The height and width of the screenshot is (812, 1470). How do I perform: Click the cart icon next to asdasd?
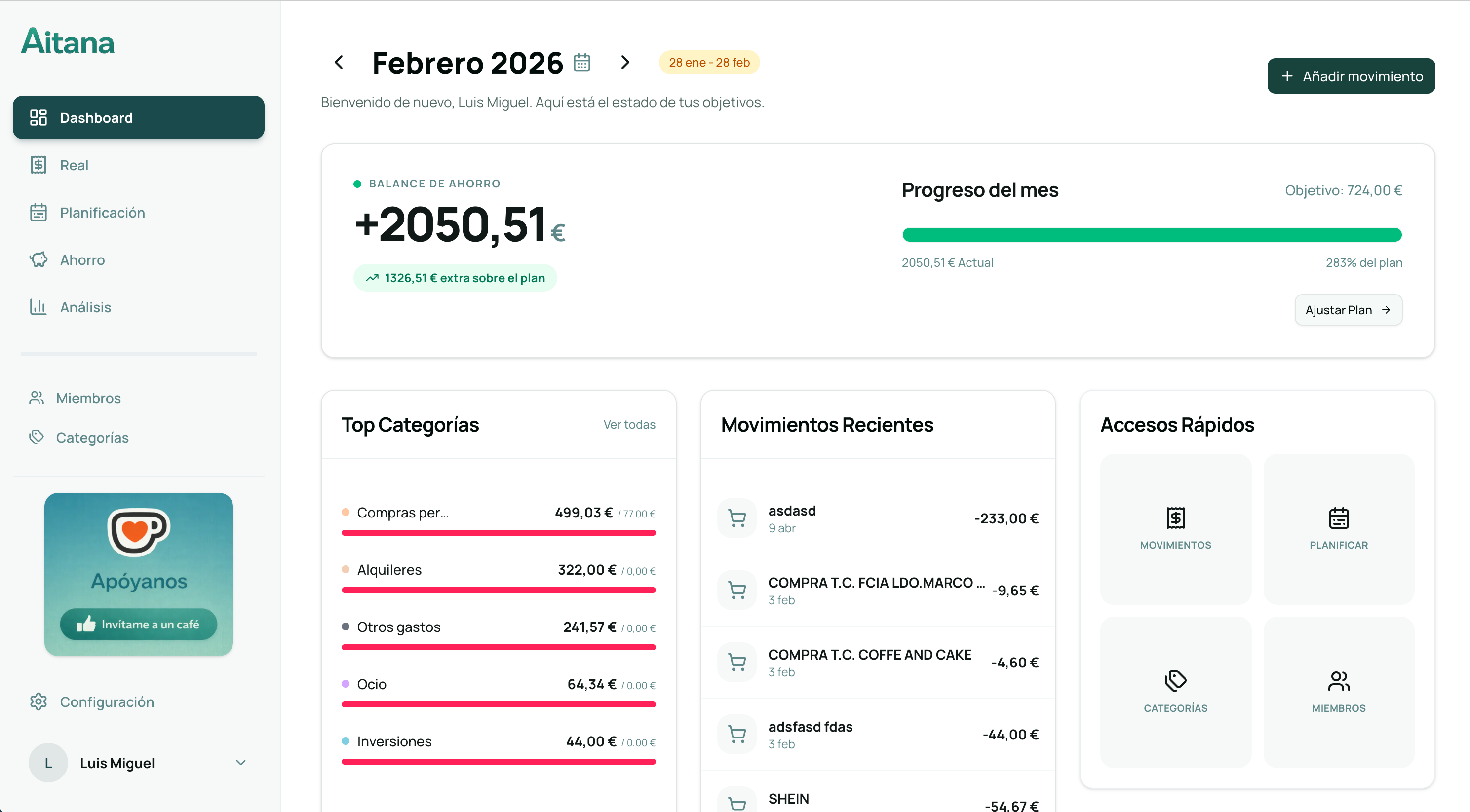(x=736, y=518)
